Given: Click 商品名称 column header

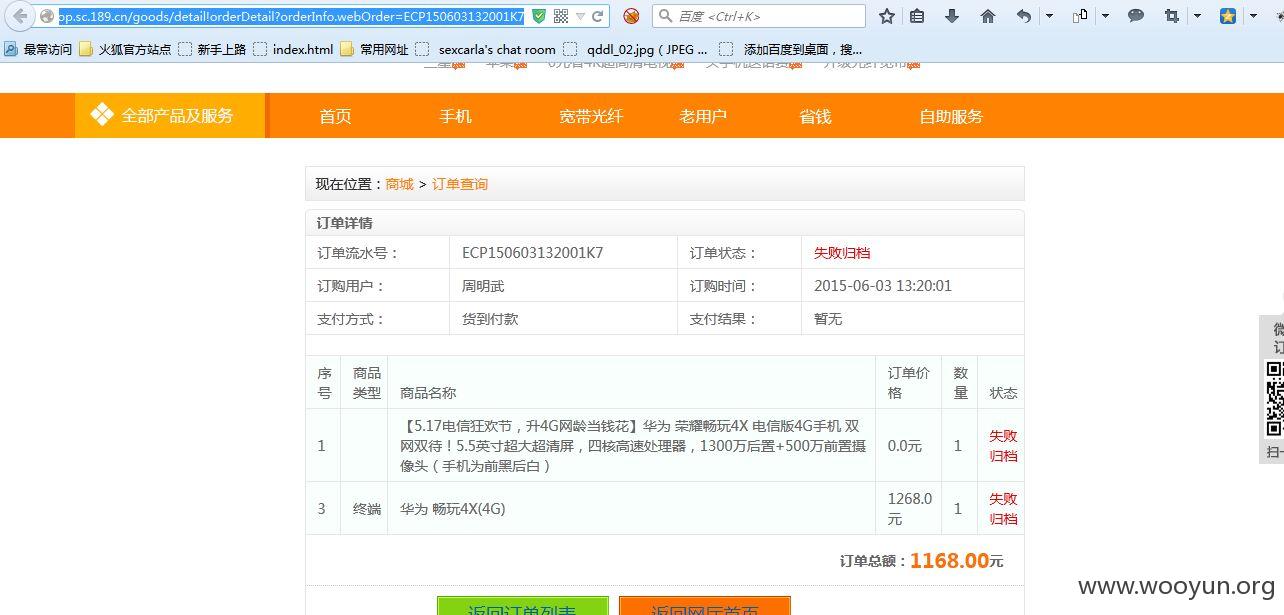Looking at the screenshot, I should (428, 393).
